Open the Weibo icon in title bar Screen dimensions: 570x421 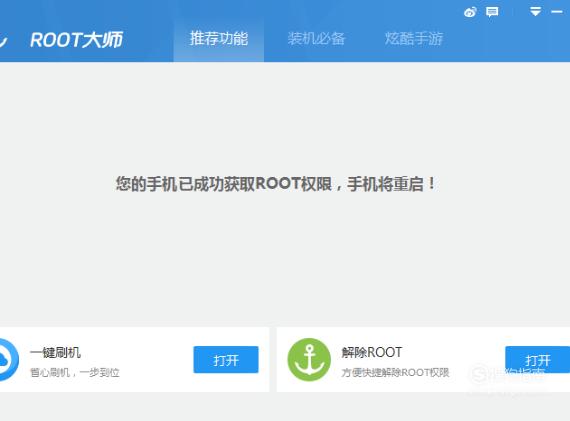pos(470,12)
